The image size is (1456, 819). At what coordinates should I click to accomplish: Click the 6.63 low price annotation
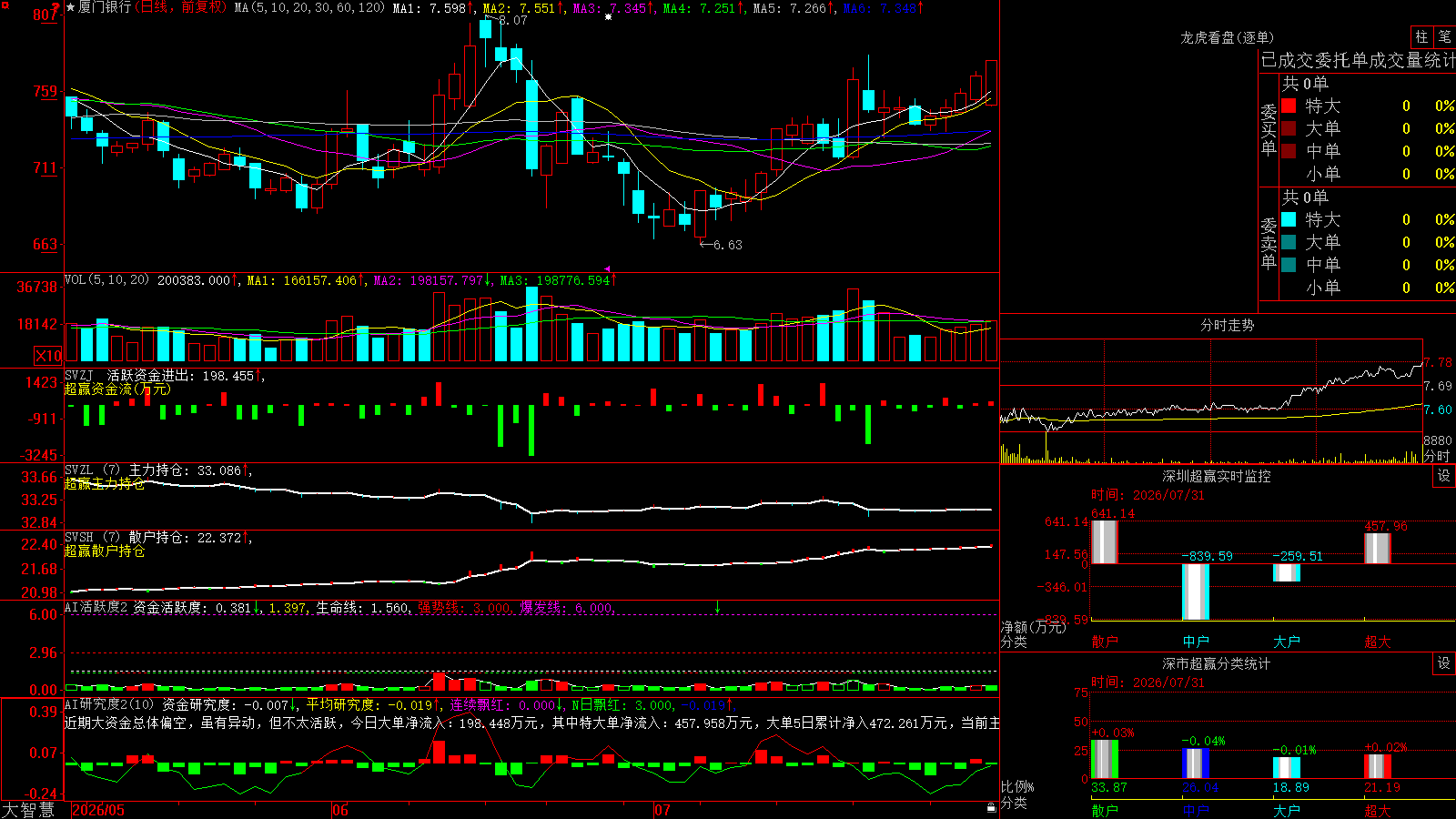click(x=727, y=245)
